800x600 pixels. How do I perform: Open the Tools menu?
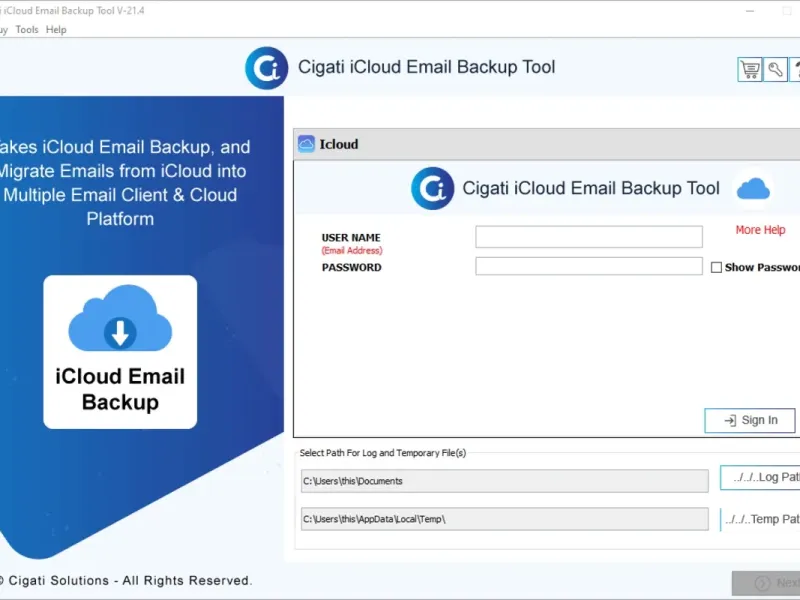pos(27,30)
